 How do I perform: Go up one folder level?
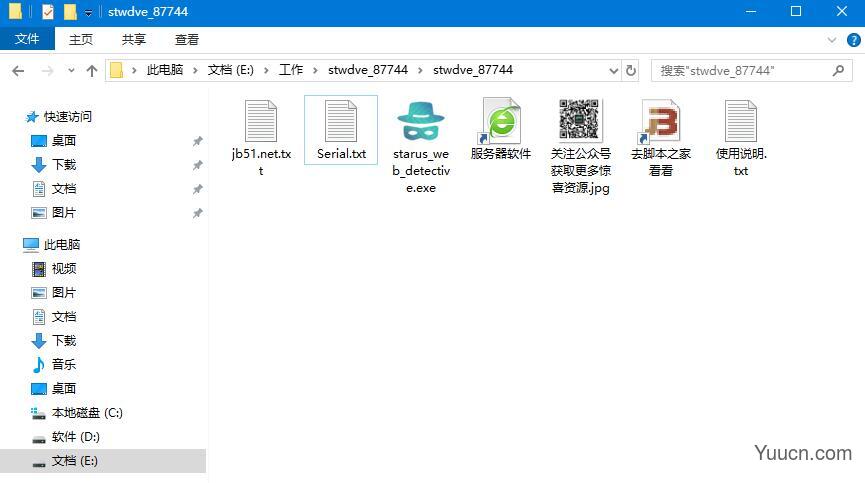(92, 71)
